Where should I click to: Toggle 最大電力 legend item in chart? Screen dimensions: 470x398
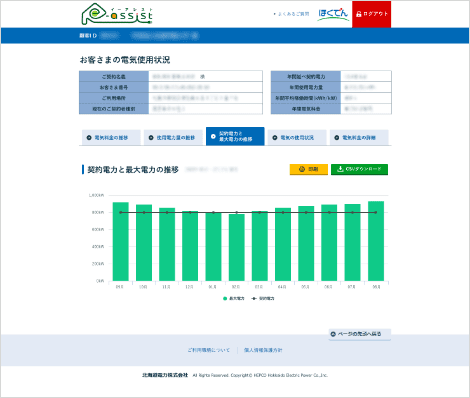pos(233,298)
